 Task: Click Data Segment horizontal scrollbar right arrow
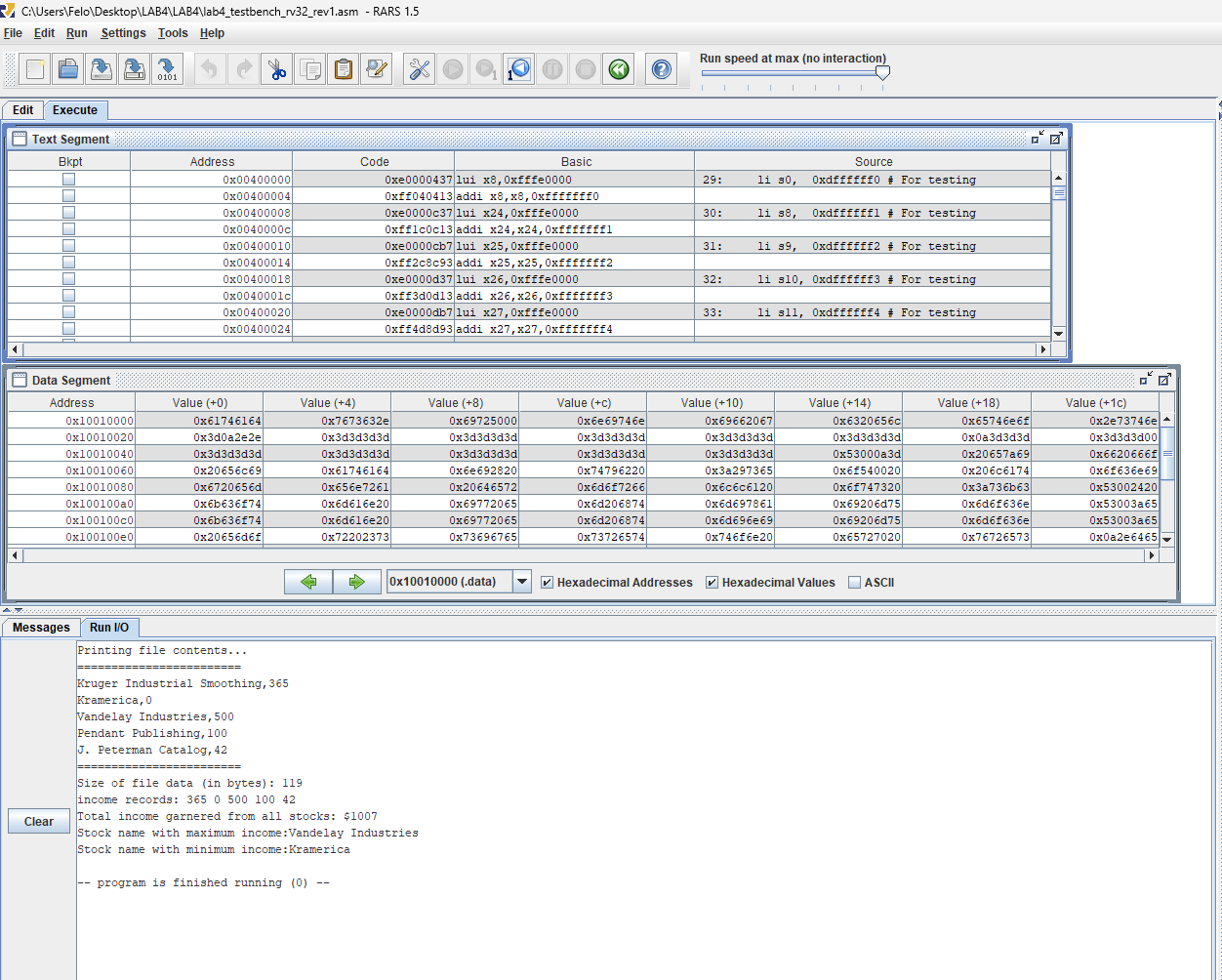(1151, 555)
